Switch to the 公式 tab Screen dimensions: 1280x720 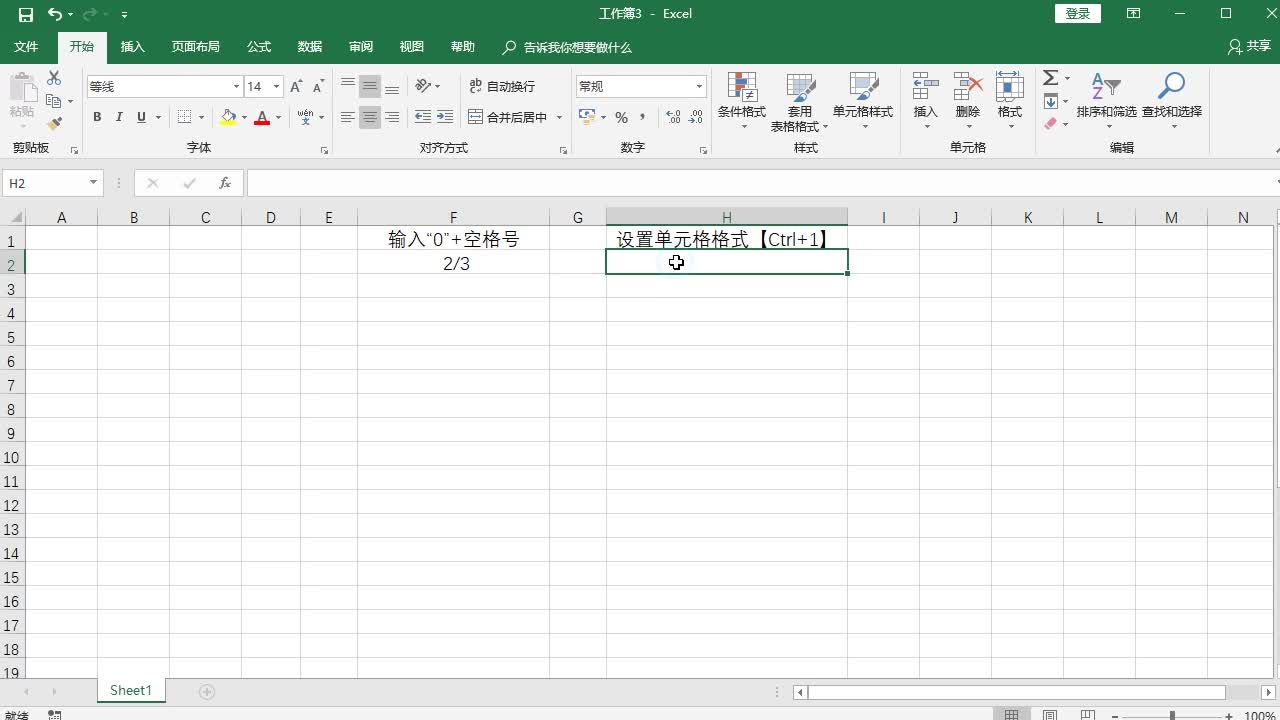tap(259, 47)
